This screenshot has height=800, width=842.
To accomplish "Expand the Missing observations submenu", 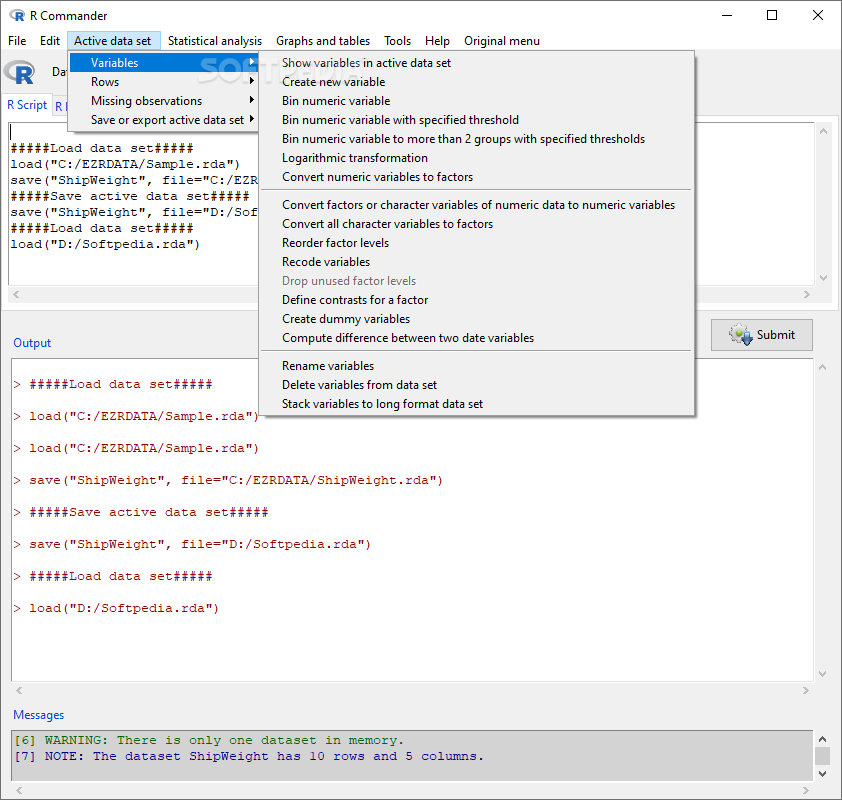I will coord(164,101).
